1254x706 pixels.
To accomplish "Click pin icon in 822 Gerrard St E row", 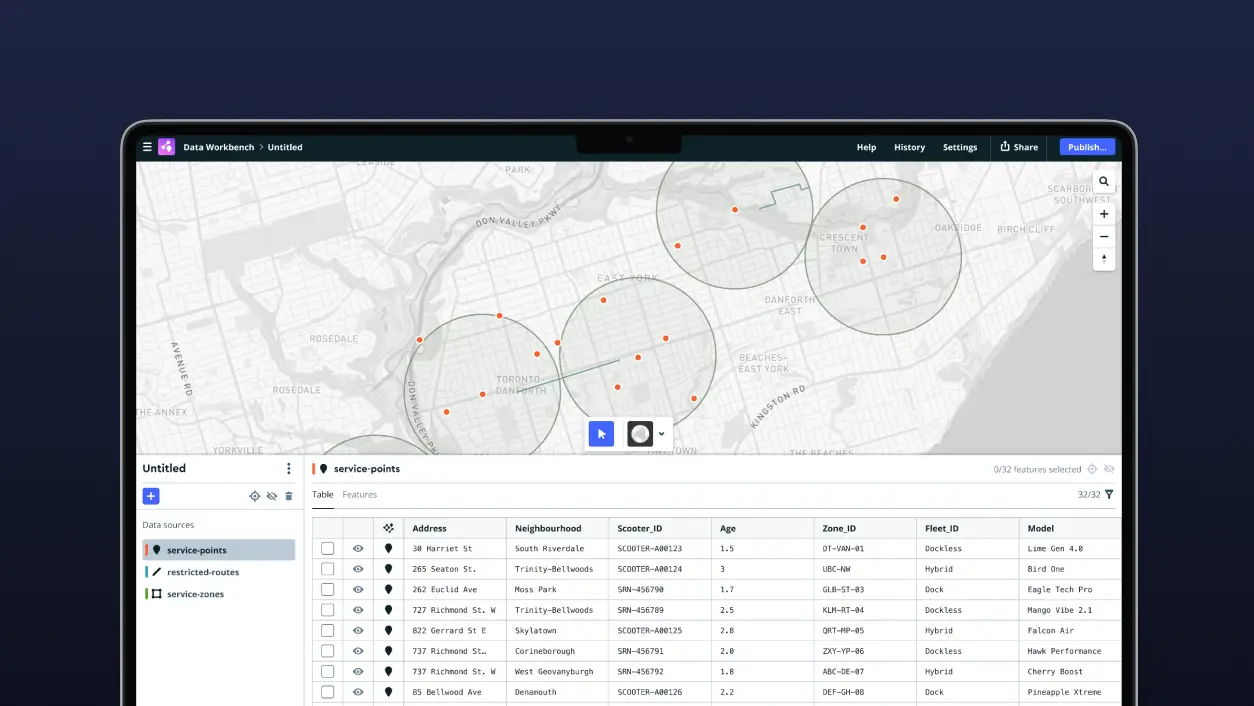I will tap(389, 631).
